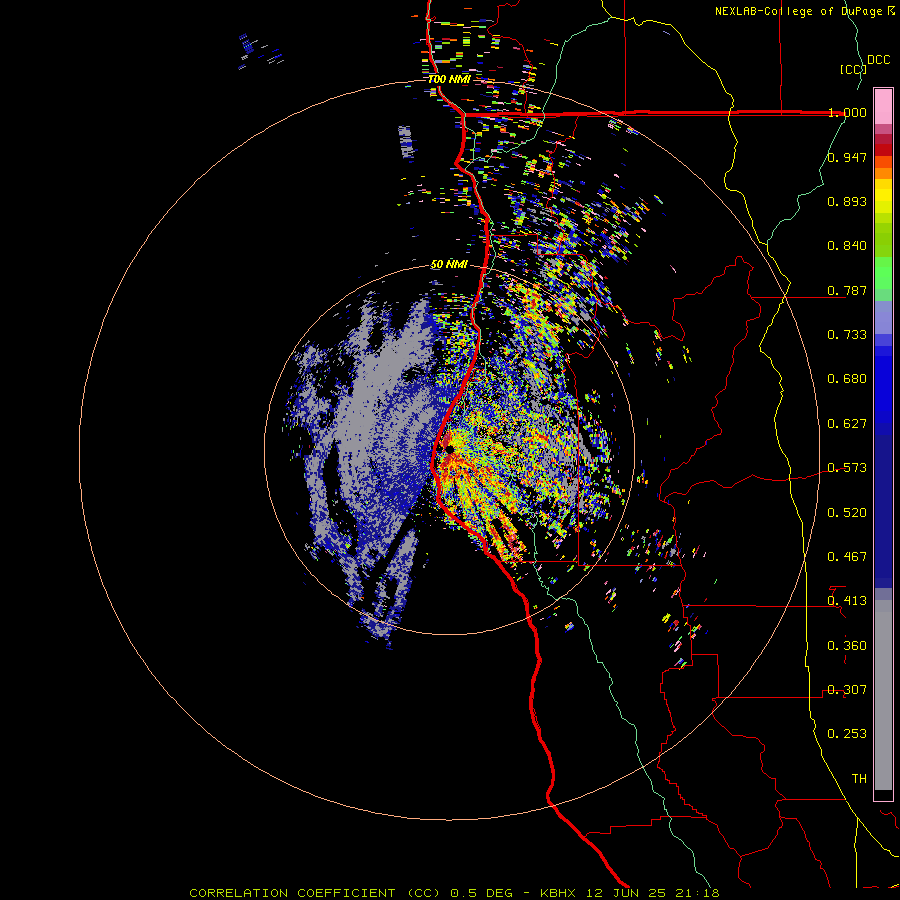Click the 0.627 scale value
The width and height of the screenshot is (900, 900).
click(847, 424)
